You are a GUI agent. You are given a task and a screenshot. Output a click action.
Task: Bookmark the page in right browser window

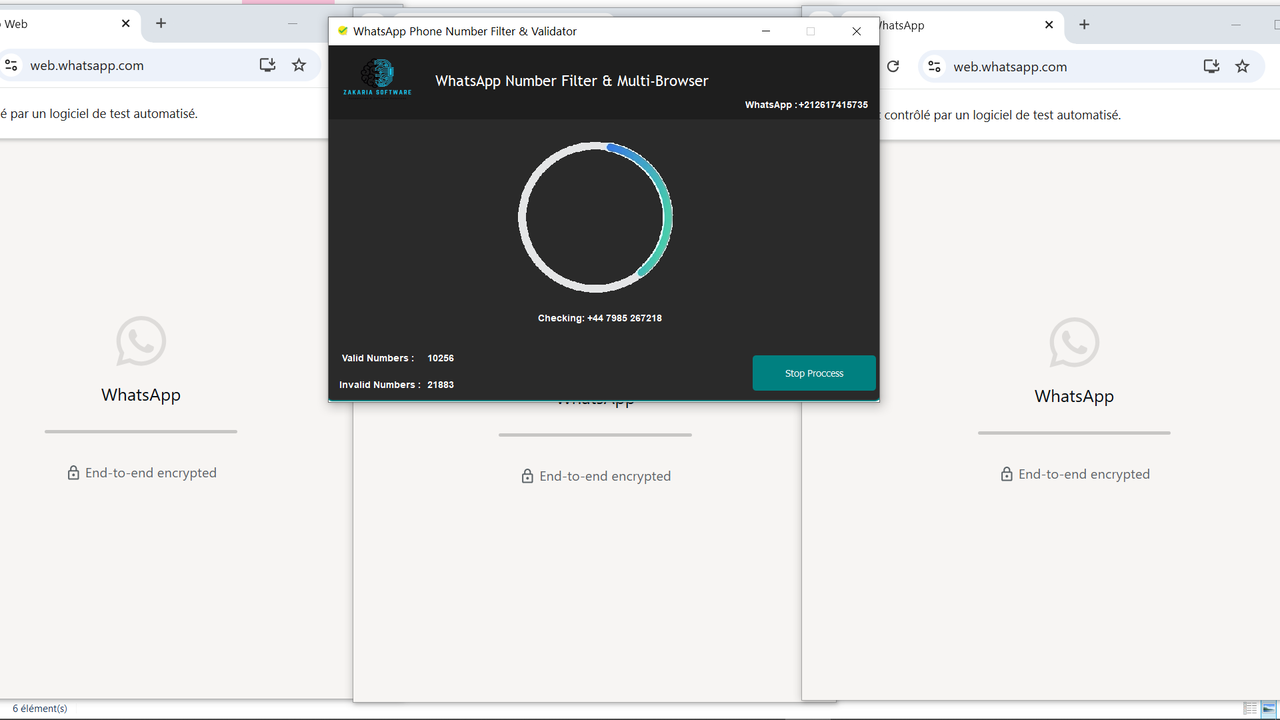(x=1242, y=67)
